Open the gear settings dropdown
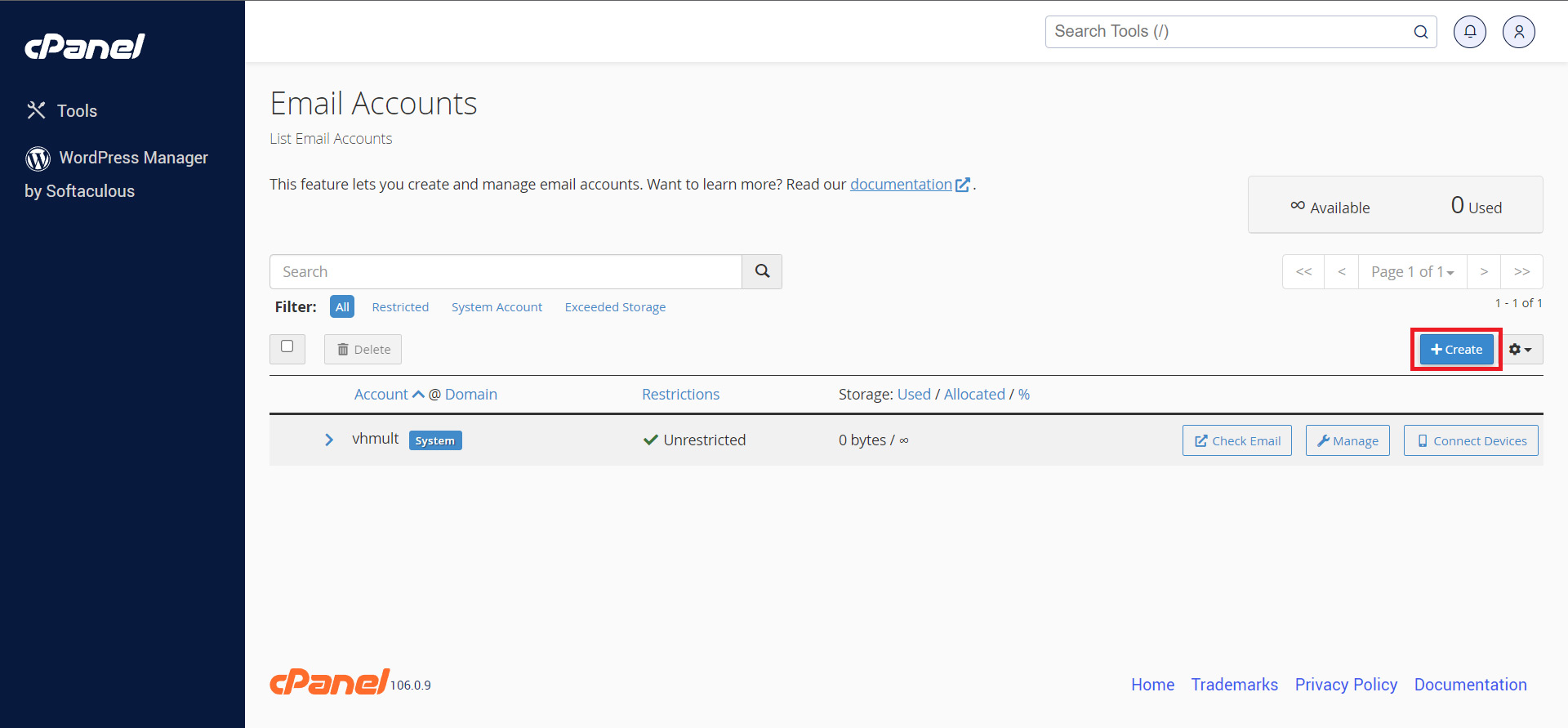Screen dimensions: 1568x728 pyautogui.click(x=1521, y=349)
